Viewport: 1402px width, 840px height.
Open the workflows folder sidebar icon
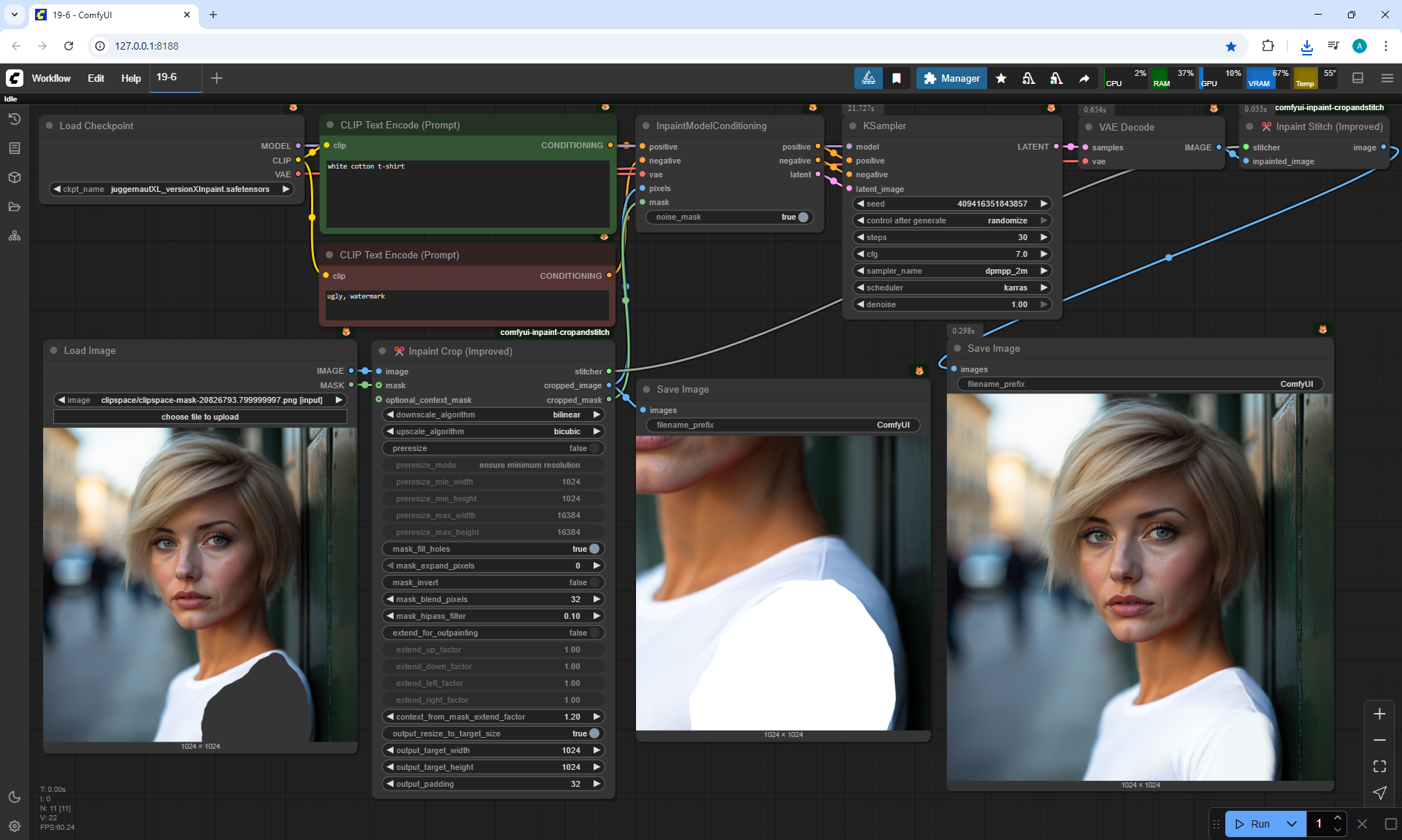[15, 207]
